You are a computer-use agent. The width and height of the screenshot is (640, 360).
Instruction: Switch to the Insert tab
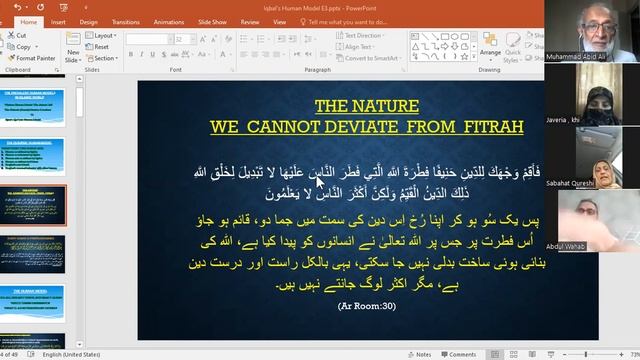(58, 22)
